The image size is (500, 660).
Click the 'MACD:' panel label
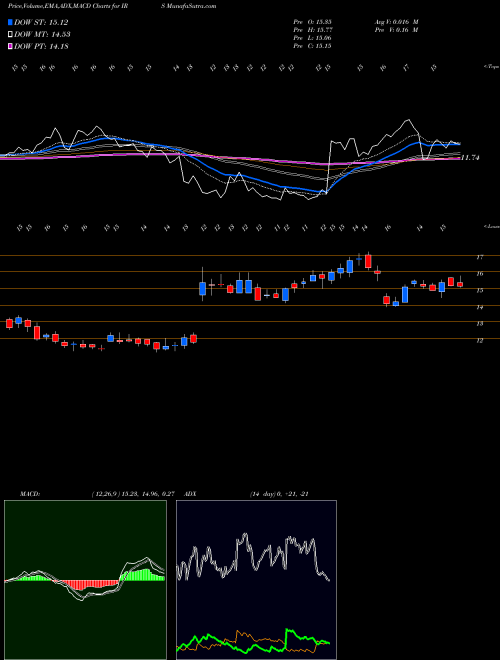(x=29, y=494)
